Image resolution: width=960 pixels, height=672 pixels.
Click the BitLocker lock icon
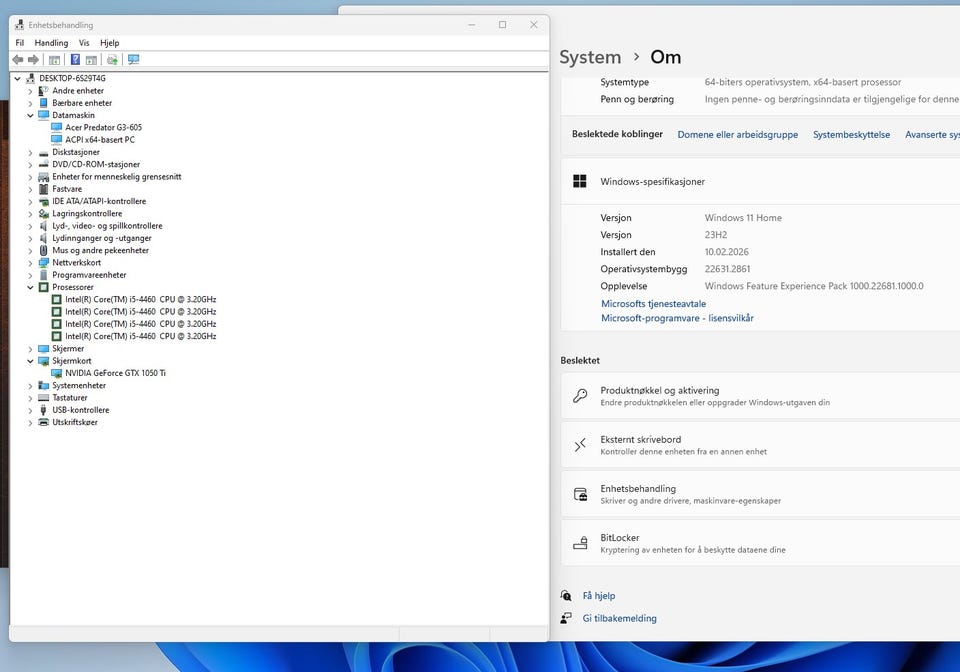580,543
